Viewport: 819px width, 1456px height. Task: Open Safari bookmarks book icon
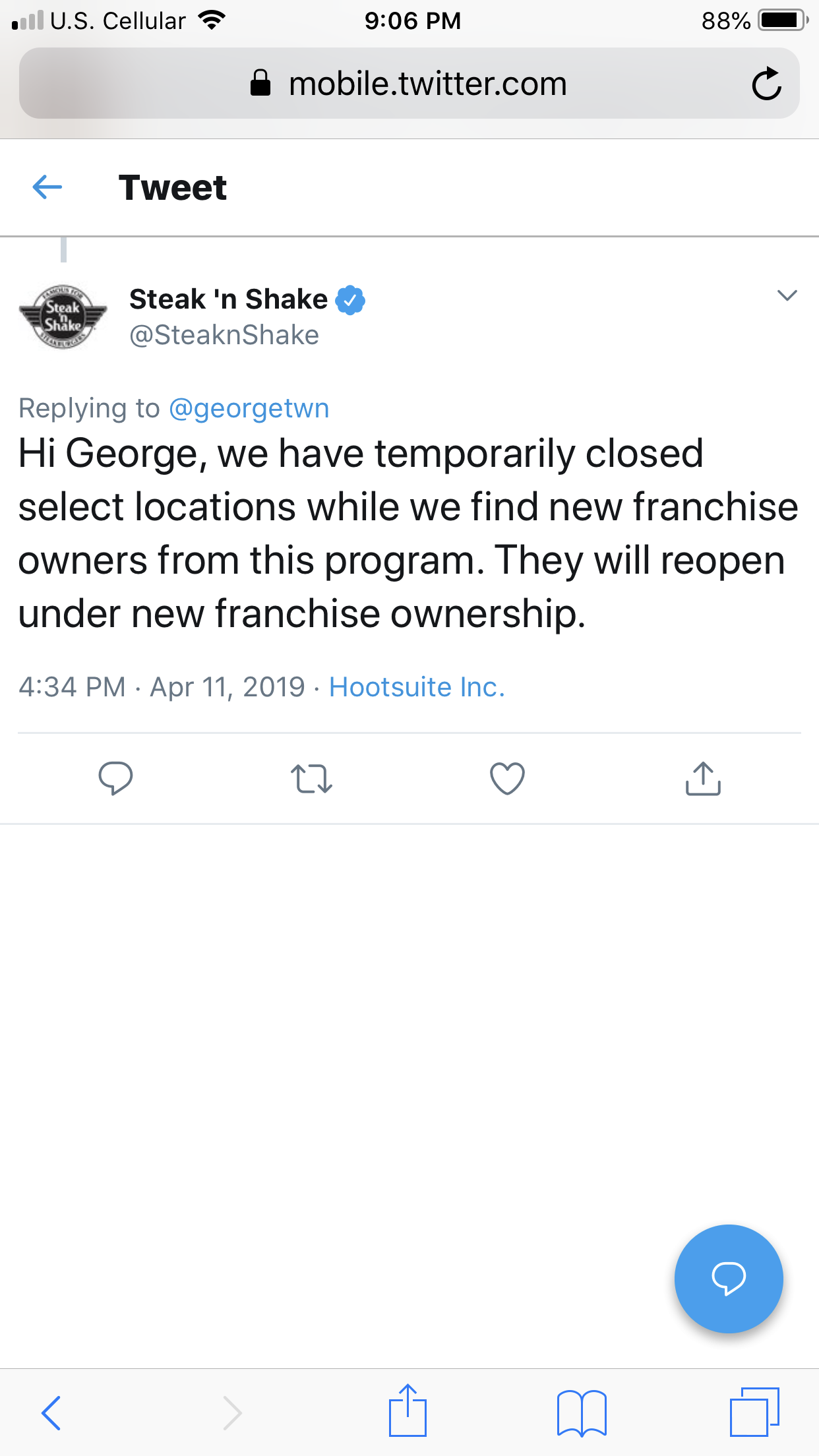click(x=581, y=1412)
